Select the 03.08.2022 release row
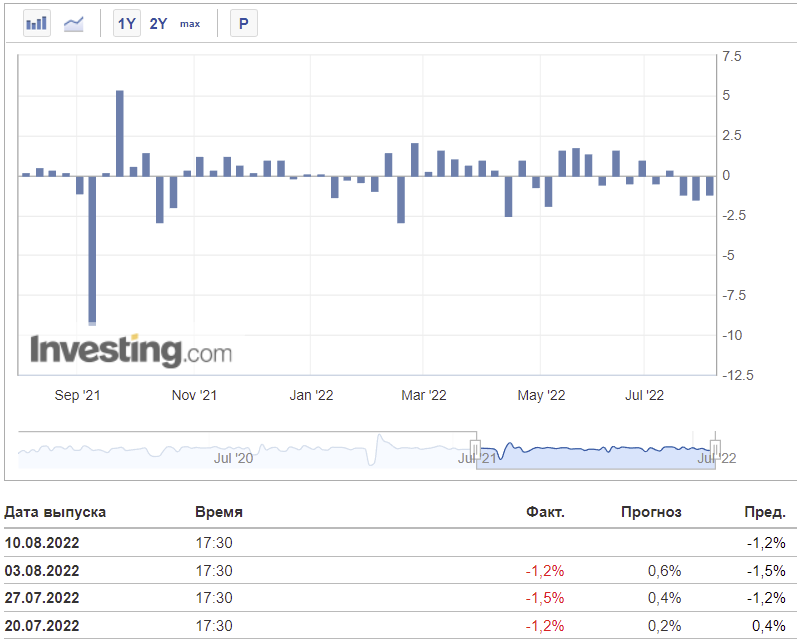The width and height of the screenshot is (797, 639). [42, 570]
